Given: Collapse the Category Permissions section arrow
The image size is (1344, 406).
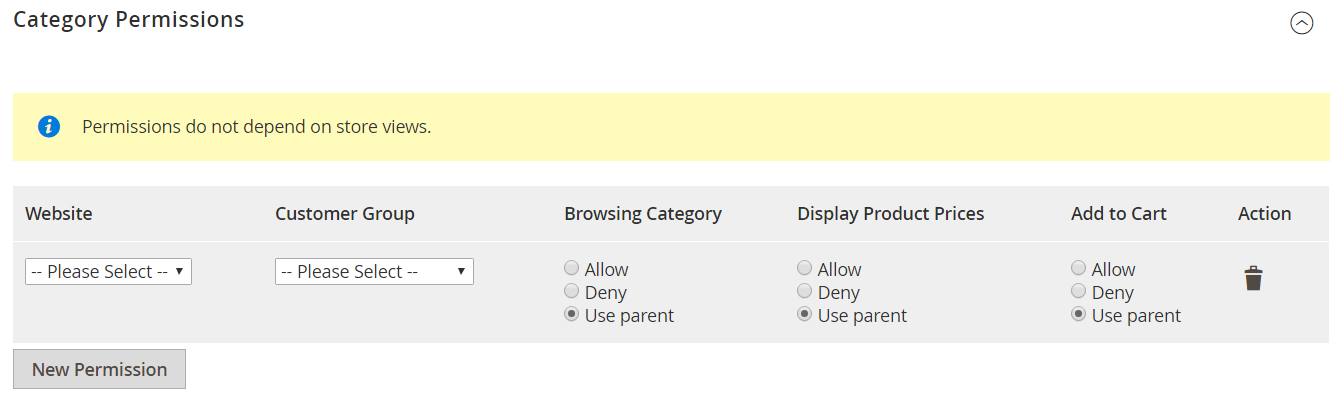Looking at the screenshot, I should 1301,23.
